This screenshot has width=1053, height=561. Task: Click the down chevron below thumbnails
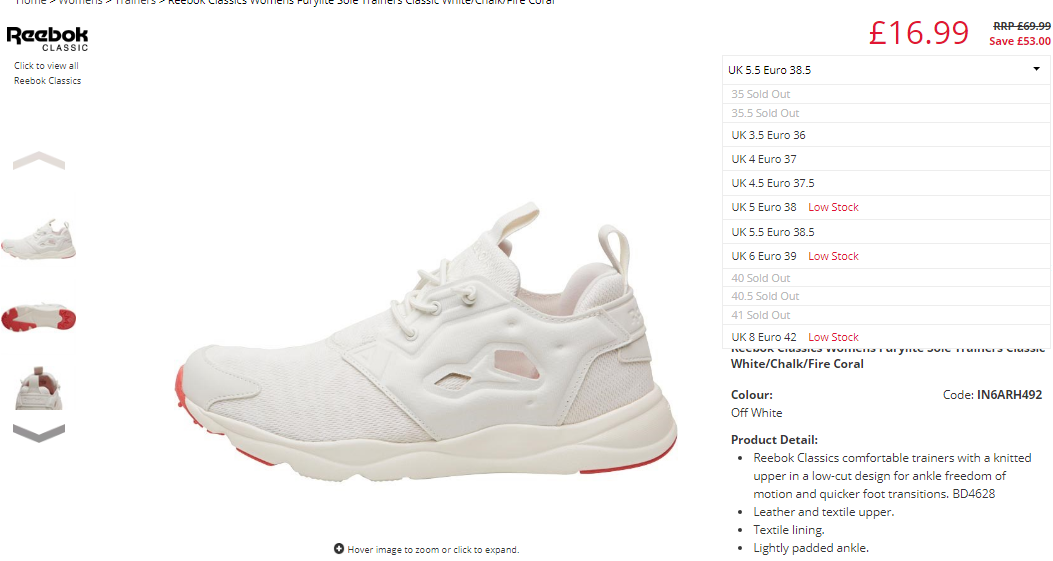(x=39, y=433)
